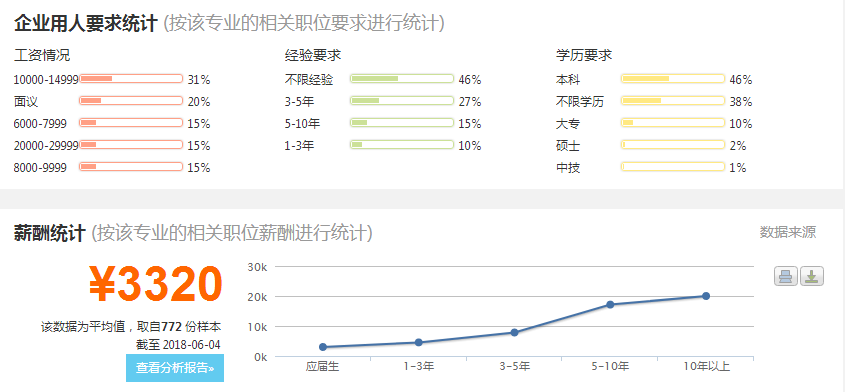Click the 不限经验 green progress bar
This screenshot has width=845, height=392.
(402, 79)
